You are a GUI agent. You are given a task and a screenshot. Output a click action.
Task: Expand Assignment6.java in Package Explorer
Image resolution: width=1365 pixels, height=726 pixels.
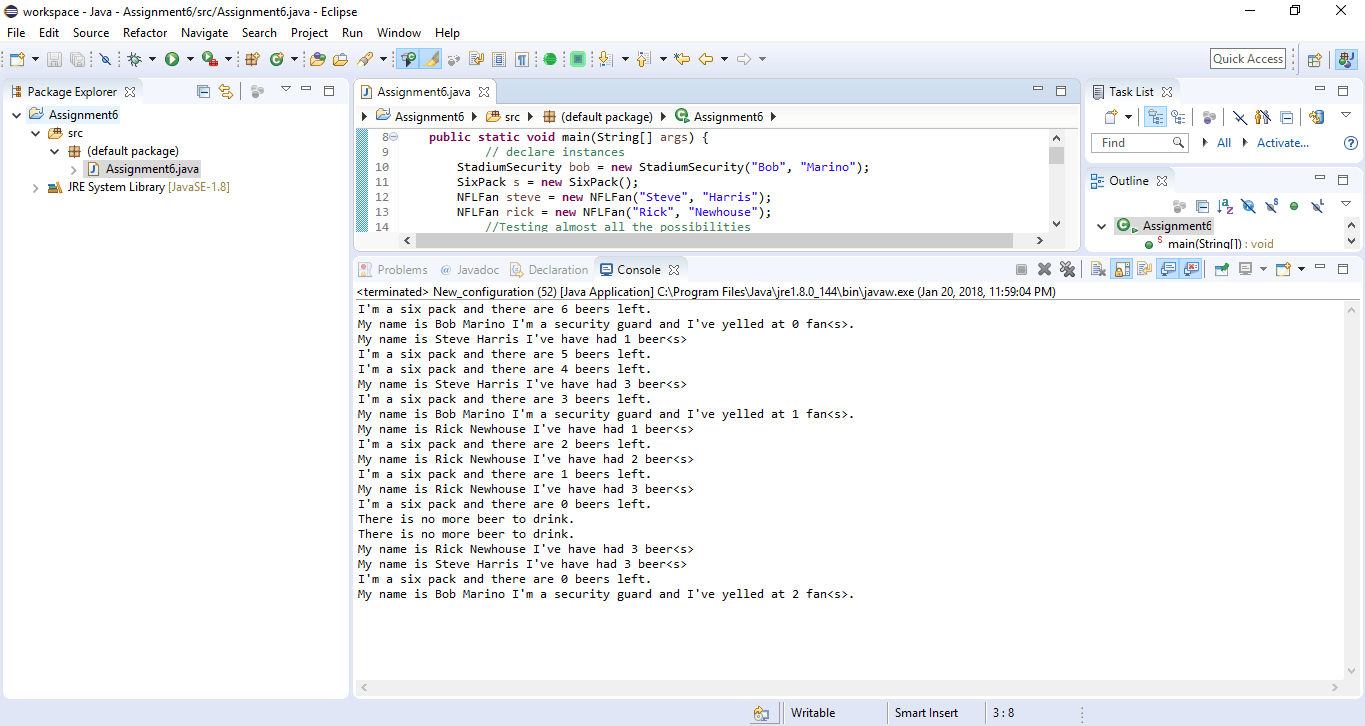pos(74,169)
